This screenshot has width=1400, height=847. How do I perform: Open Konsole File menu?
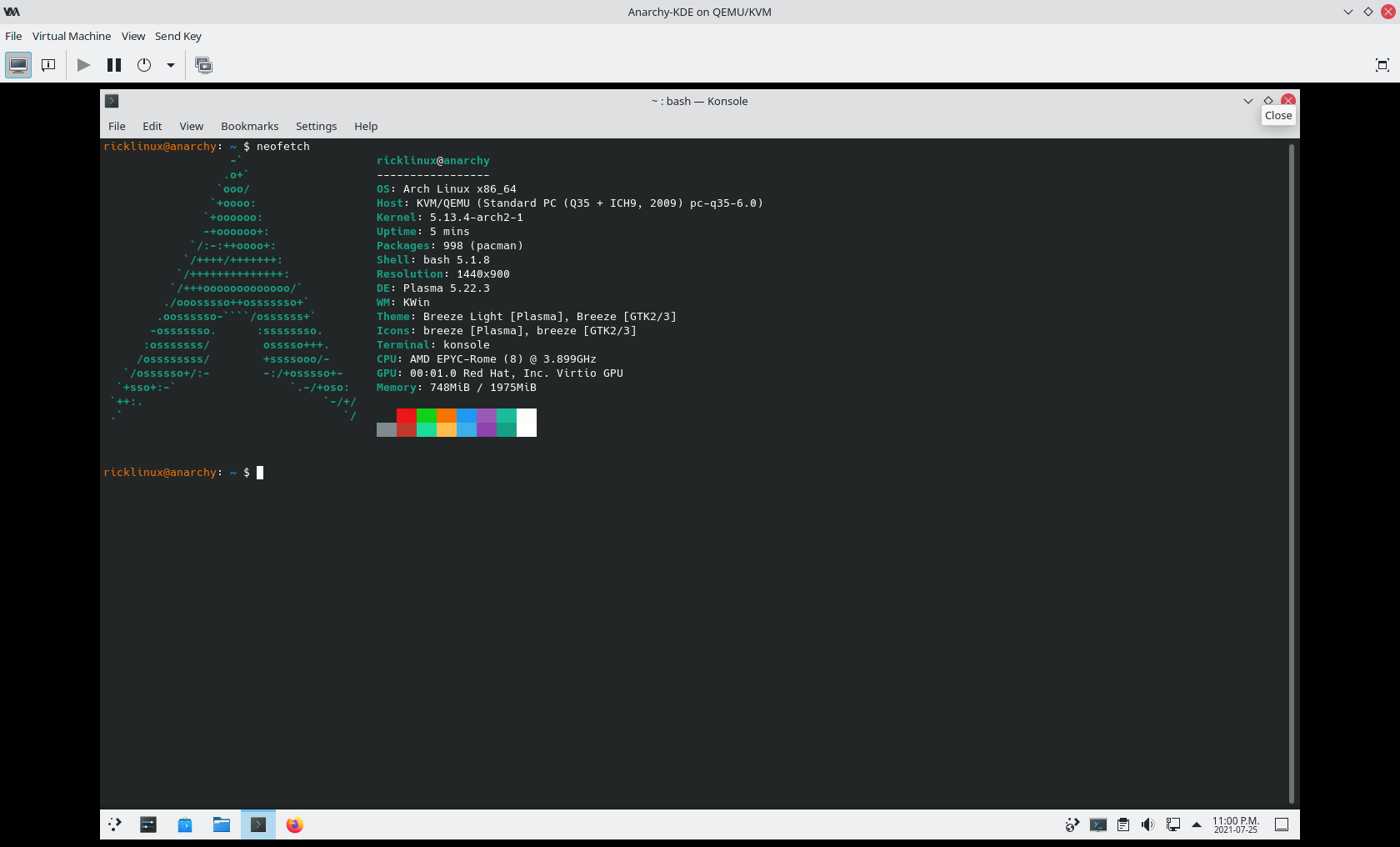click(117, 126)
